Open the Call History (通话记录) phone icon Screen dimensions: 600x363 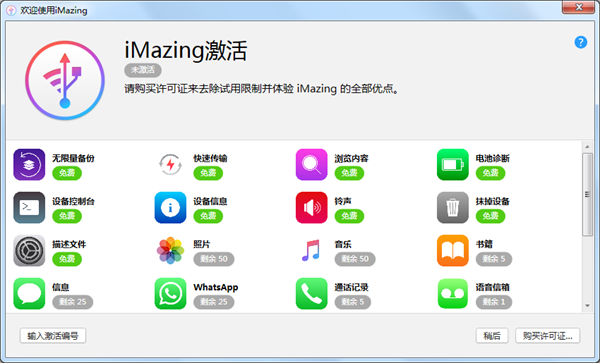[x=311, y=294]
